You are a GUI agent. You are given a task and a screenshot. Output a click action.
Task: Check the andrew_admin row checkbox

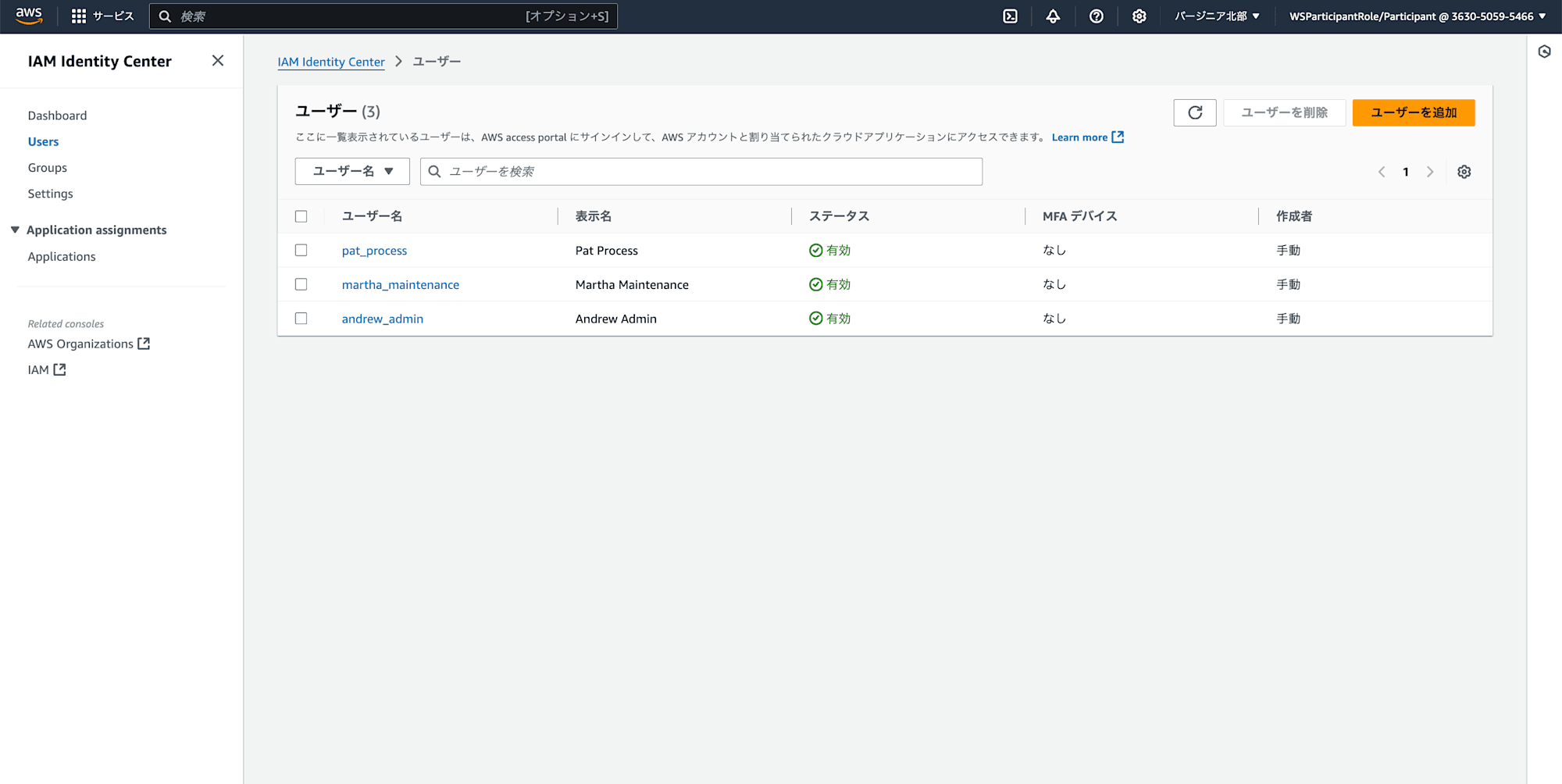click(301, 318)
